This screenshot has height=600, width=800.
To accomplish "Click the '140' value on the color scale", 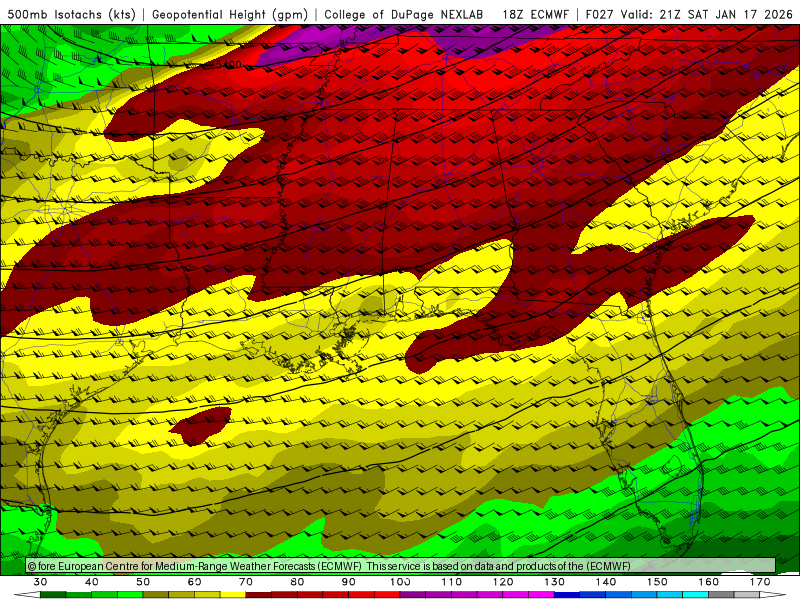I will tap(606, 582).
